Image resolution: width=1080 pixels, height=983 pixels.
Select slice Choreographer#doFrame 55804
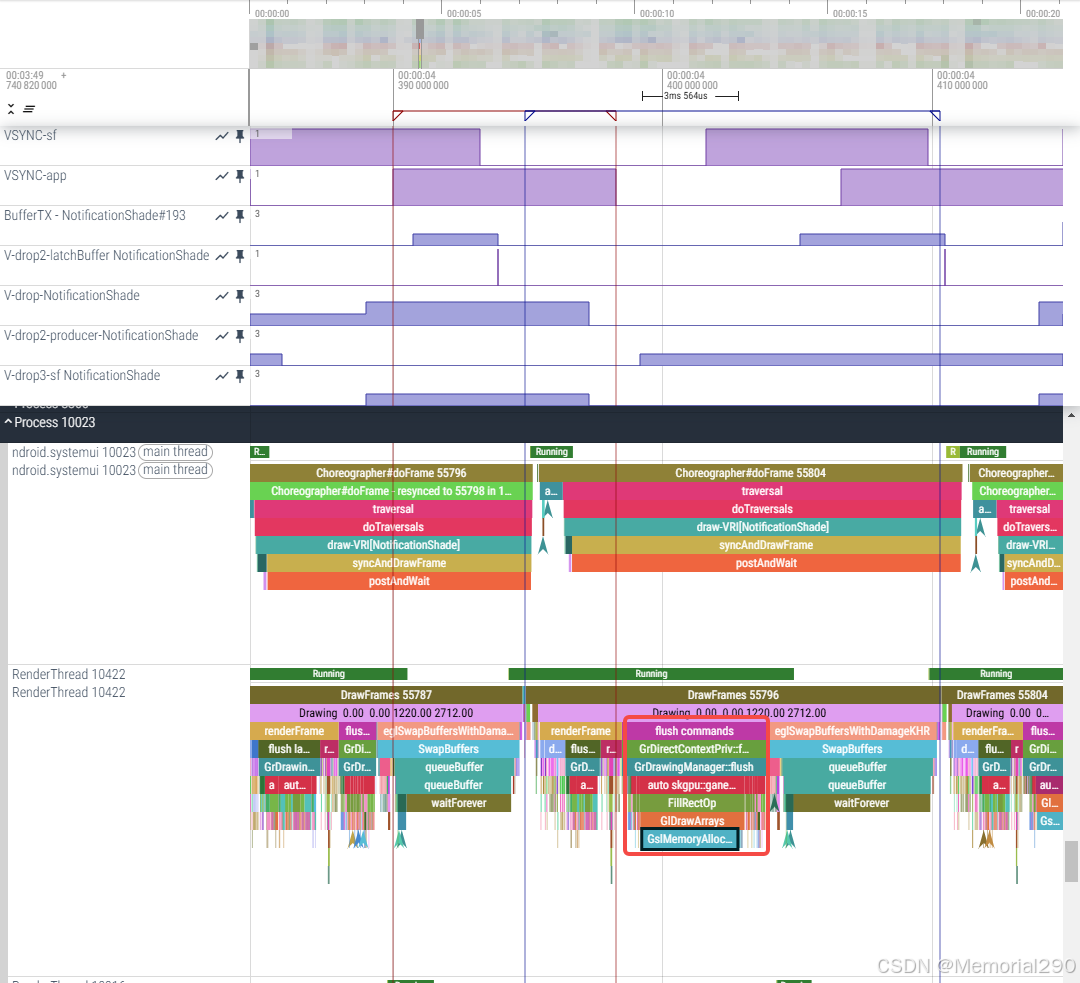pos(750,473)
